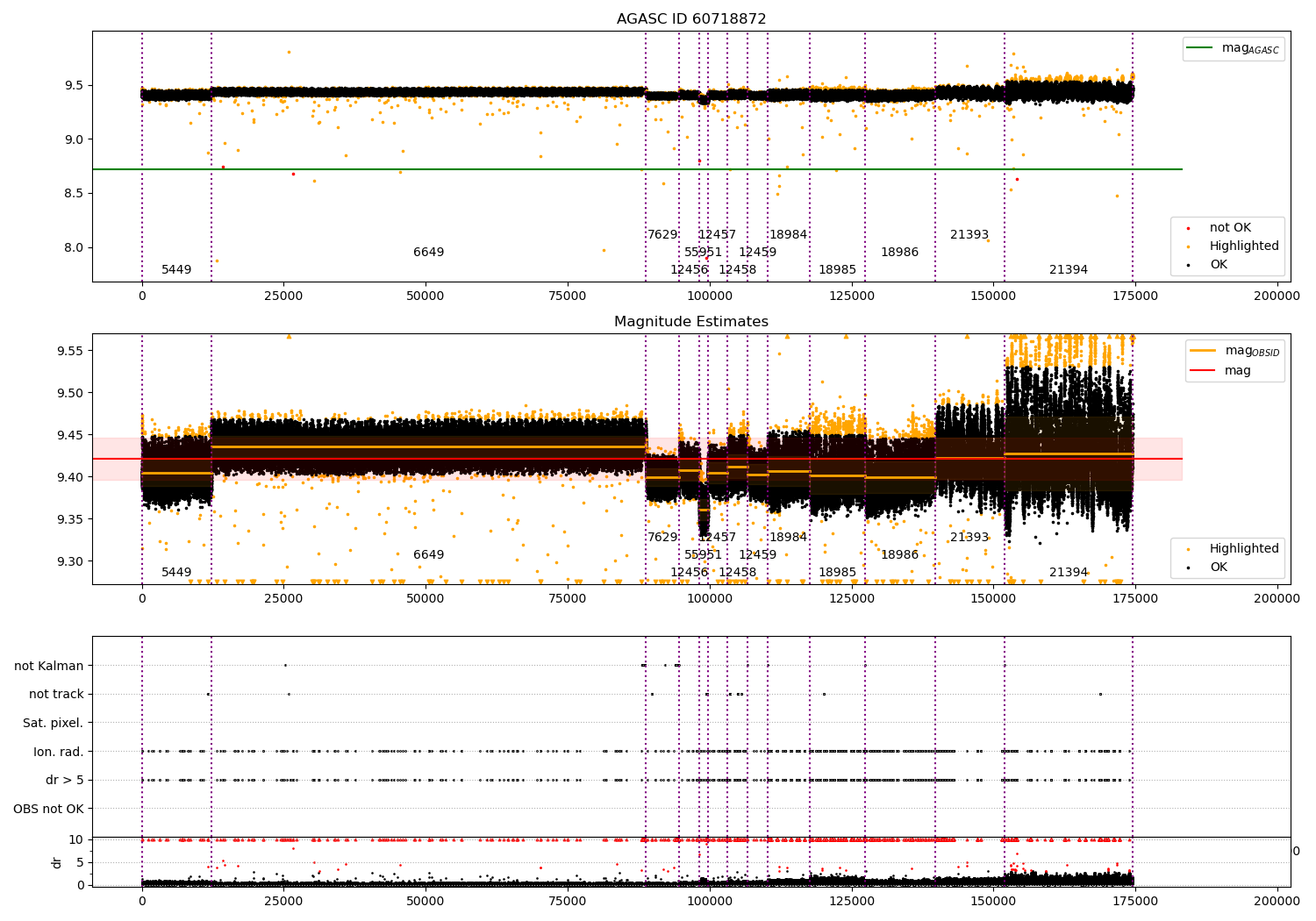
Task: Click the 9.40 tick on the Magnitude Estimates y-axis
Action: [x=69, y=477]
